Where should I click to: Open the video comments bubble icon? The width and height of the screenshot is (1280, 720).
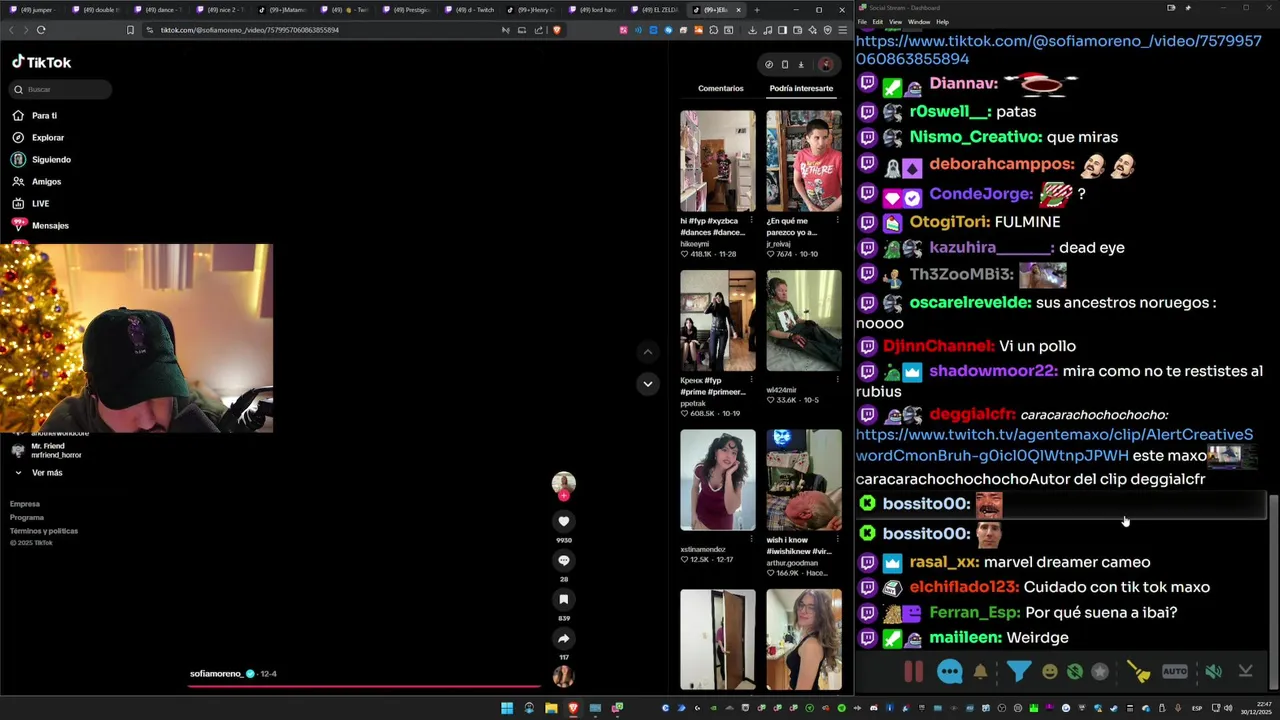click(x=563, y=560)
